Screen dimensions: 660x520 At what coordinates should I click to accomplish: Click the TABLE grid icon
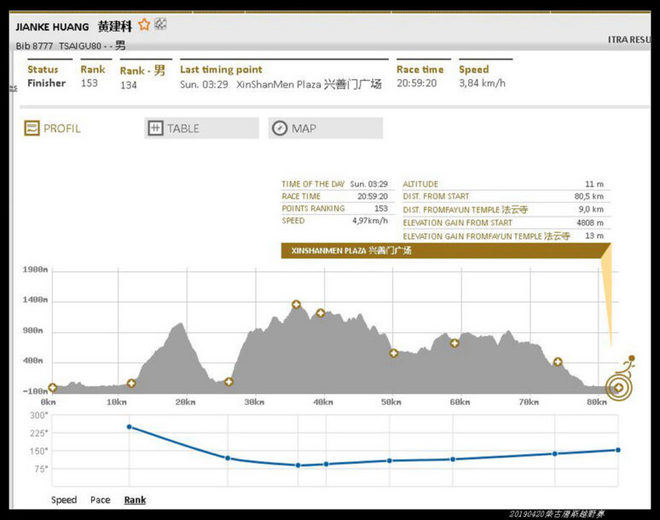click(x=155, y=129)
